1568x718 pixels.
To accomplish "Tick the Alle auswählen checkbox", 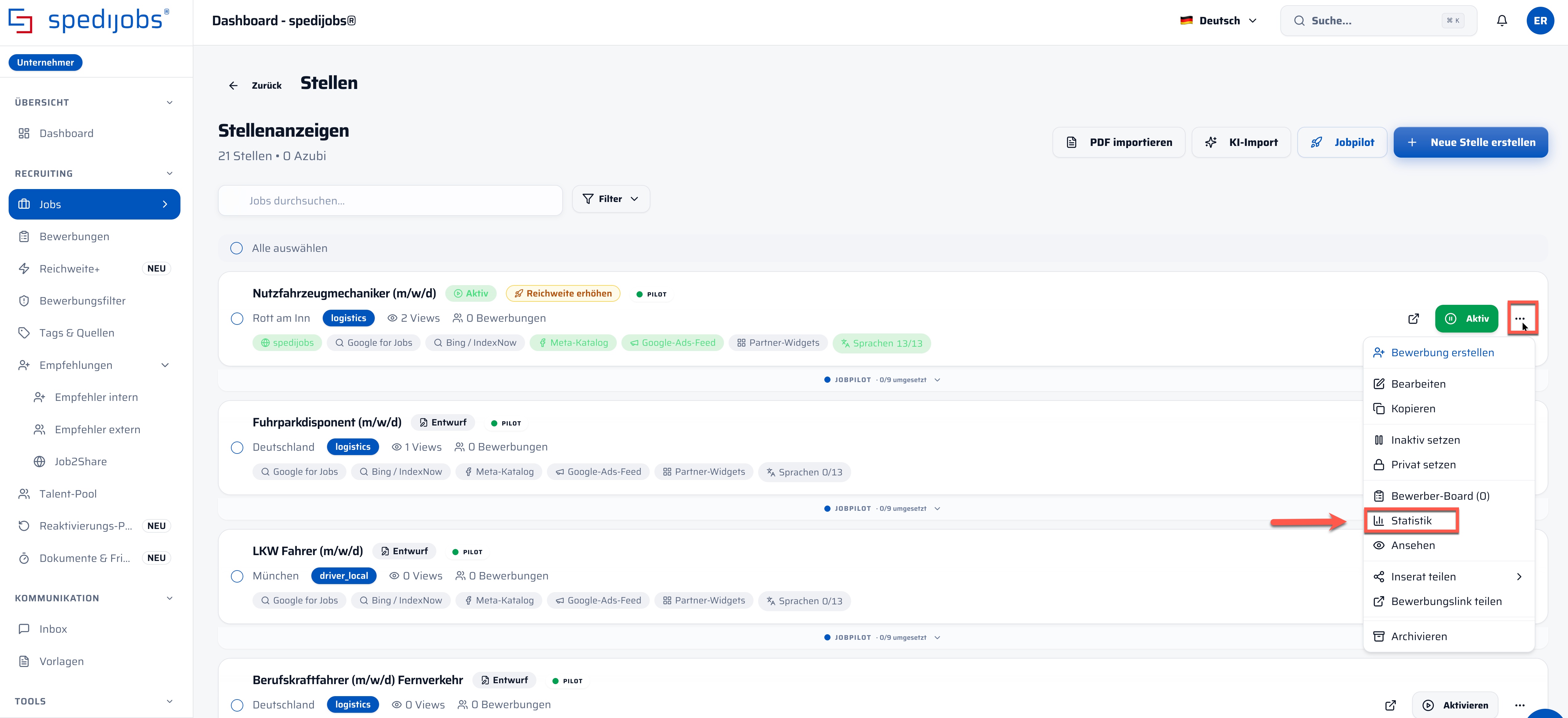I will [237, 248].
